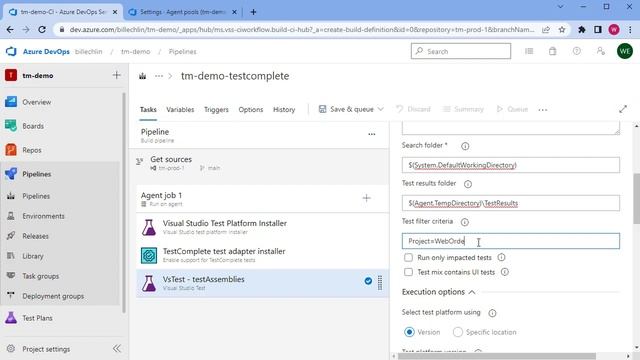Show info for Test results folder

coord(468,184)
